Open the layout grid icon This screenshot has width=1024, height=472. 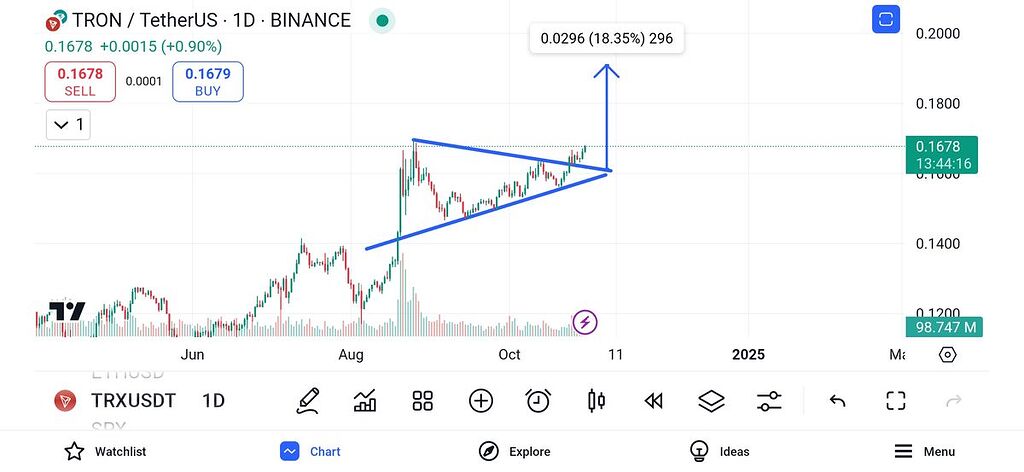423,401
